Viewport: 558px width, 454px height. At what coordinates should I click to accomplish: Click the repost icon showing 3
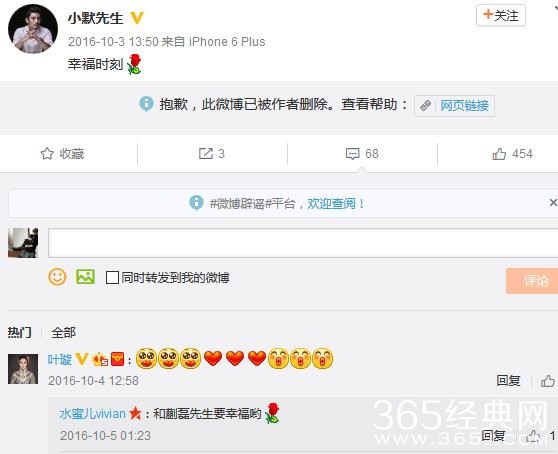pyautogui.click(x=206, y=154)
